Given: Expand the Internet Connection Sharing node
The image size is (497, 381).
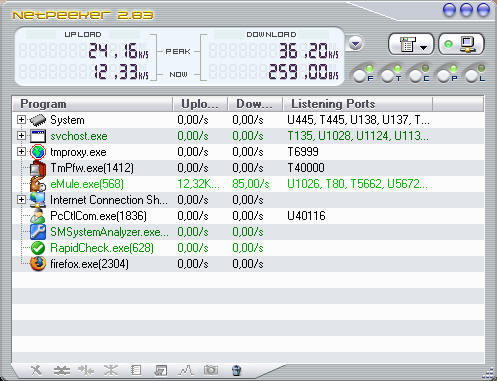Looking at the screenshot, I should tap(21, 200).
